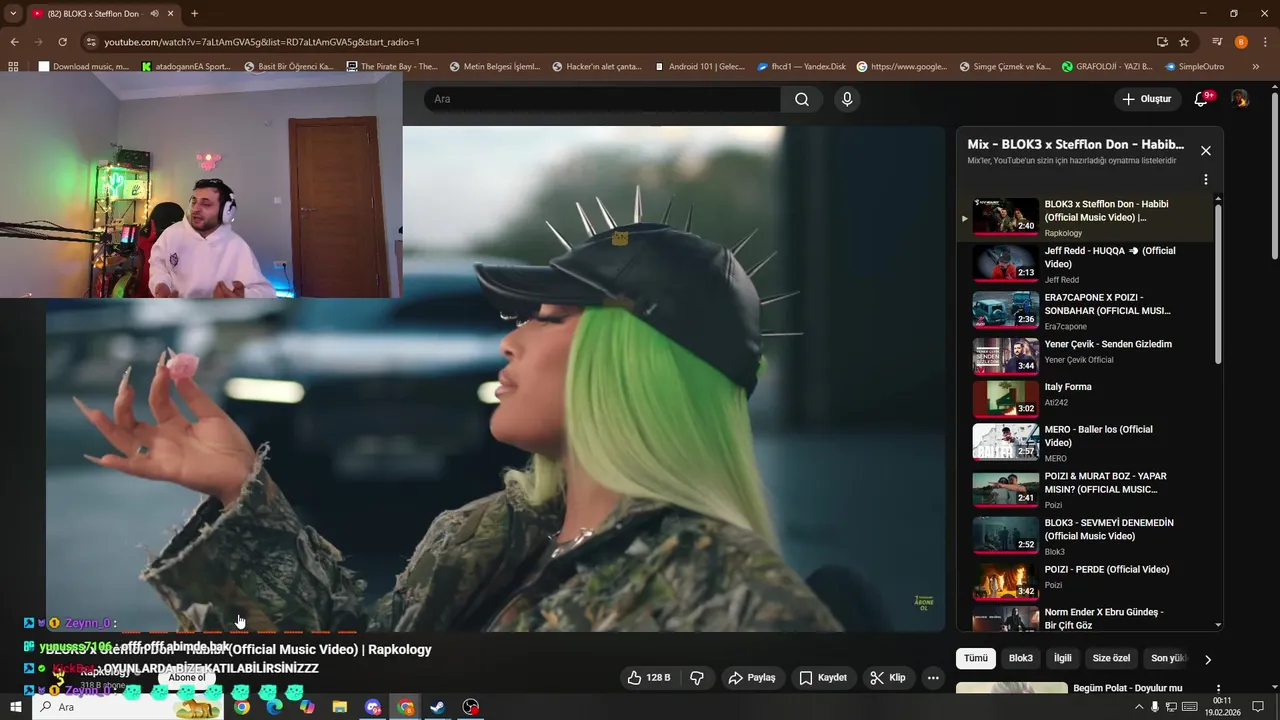Image resolution: width=1280 pixels, height=720 pixels.
Task: Open the YouTube account avatar menu
Action: pyautogui.click(x=1240, y=99)
